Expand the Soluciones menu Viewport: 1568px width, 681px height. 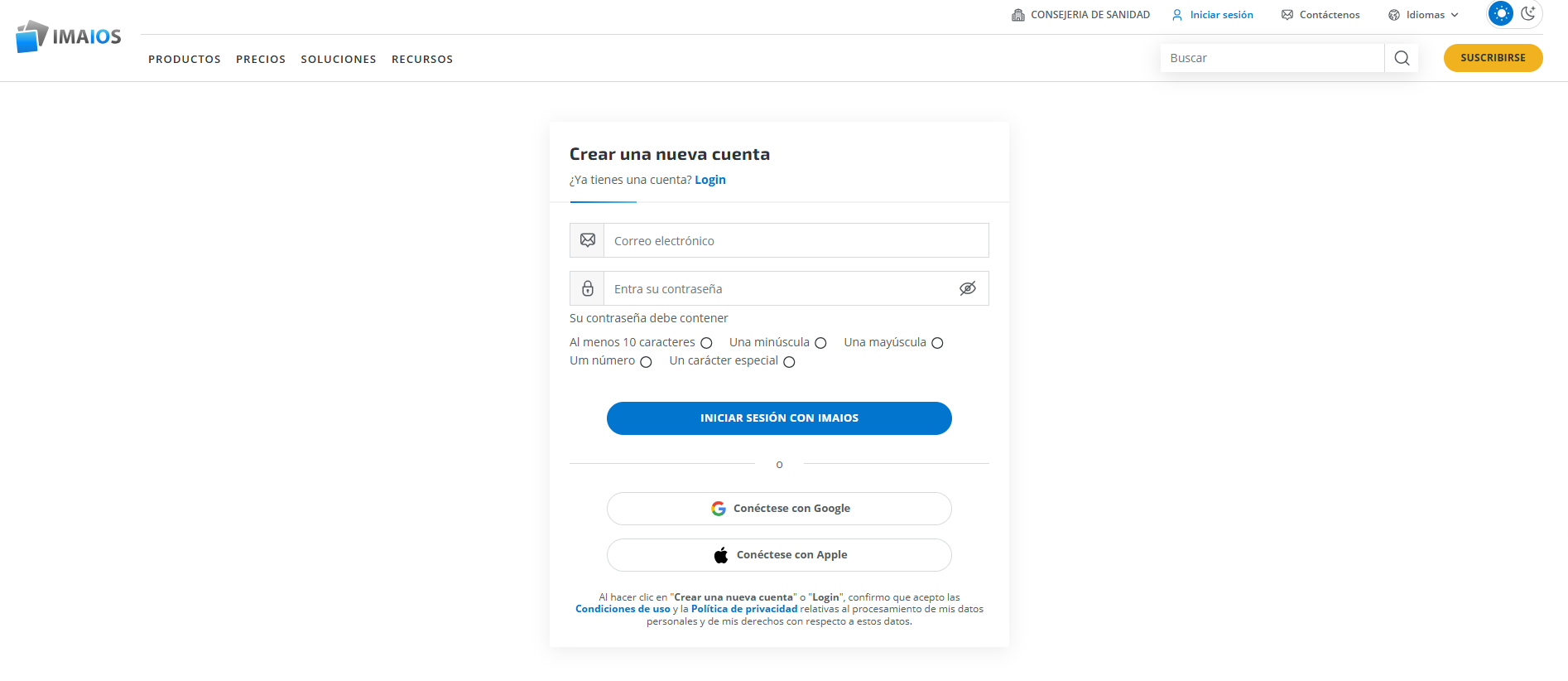[339, 60]
